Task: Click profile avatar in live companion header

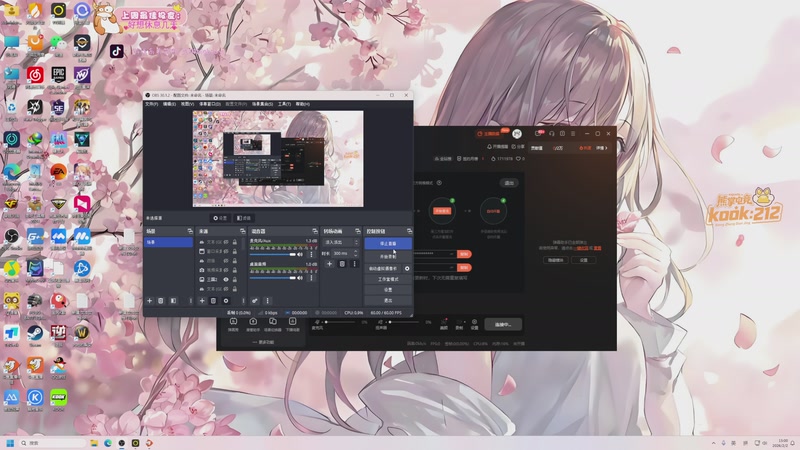Action: (517, 134)
